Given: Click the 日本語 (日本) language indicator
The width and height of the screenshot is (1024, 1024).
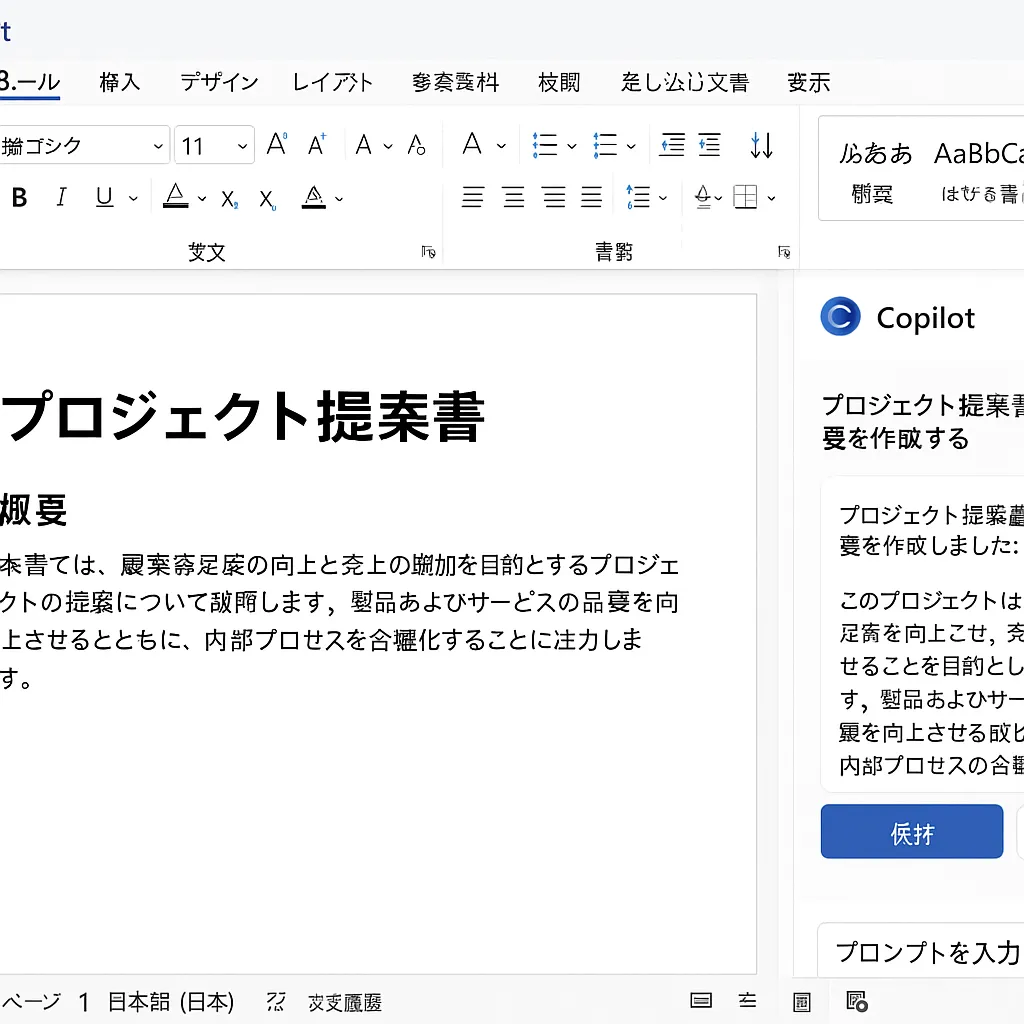Looking at the screenshot, I should click(171, 1002).
